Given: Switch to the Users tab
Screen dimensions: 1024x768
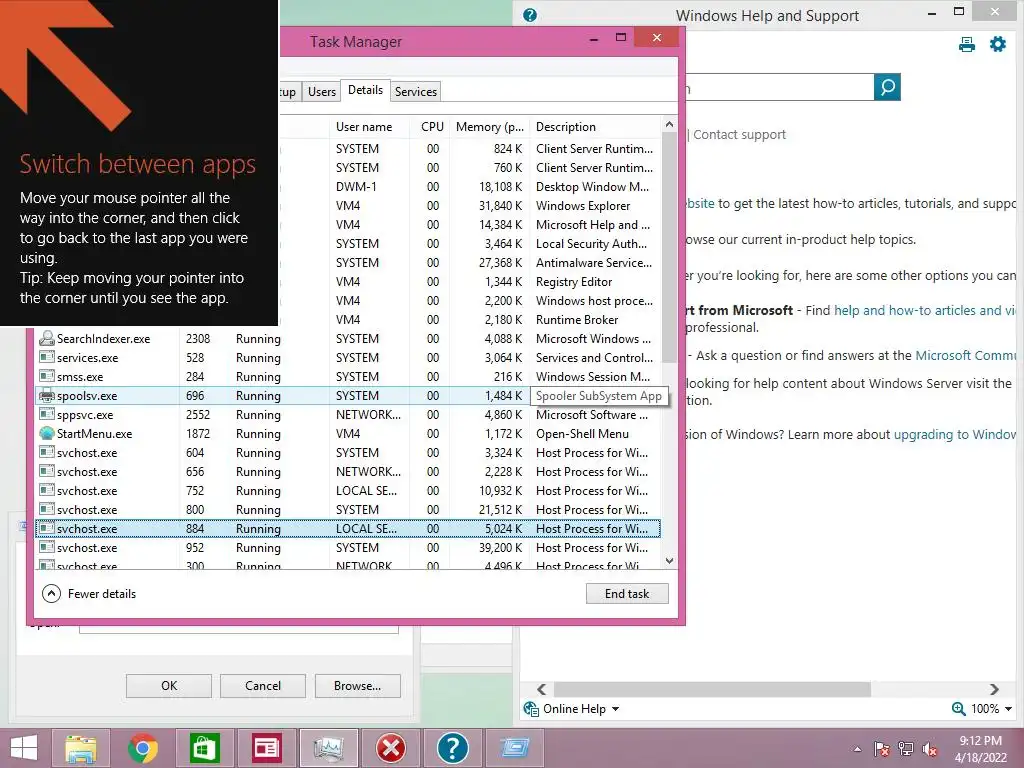Looking at the screenshot, I should coord(322,91).
